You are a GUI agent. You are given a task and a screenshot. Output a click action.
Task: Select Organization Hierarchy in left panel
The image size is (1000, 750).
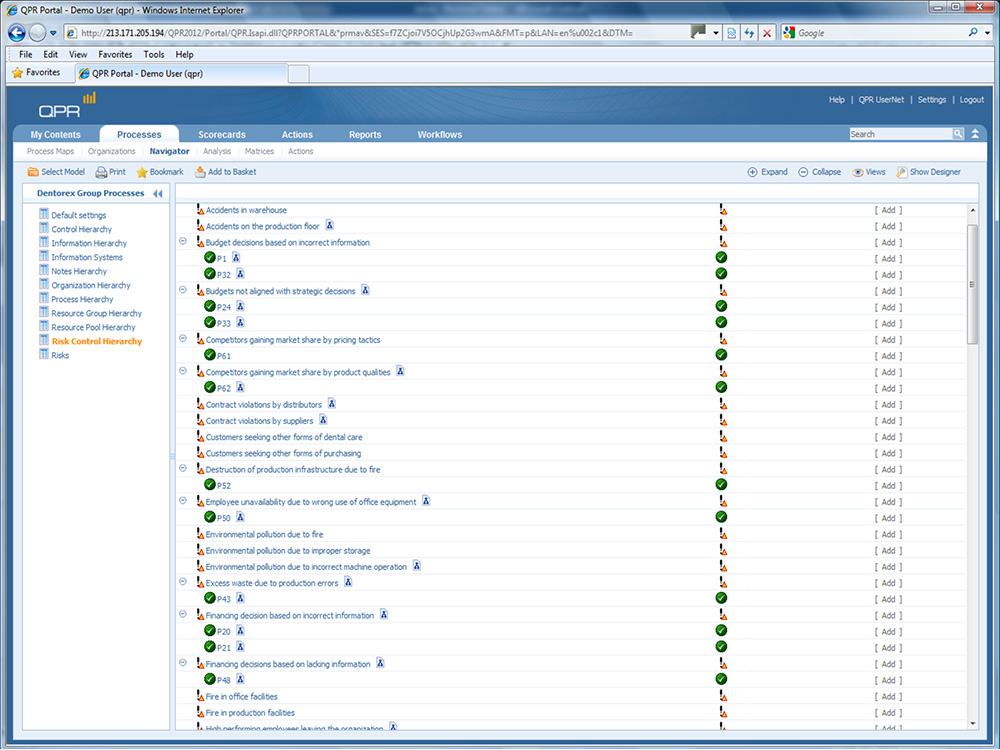coord(91,285)
